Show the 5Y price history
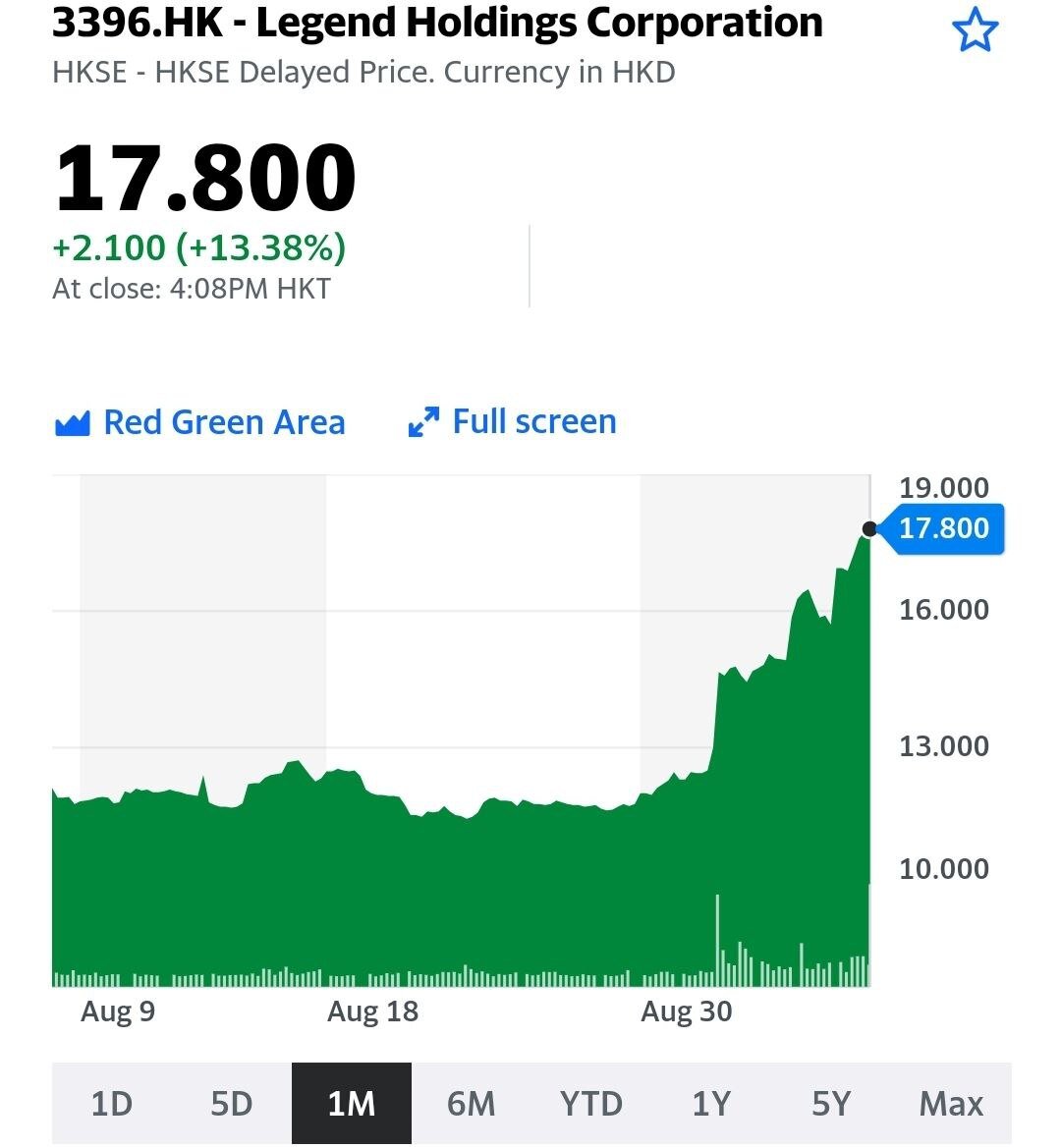 tap(831, 1104)
